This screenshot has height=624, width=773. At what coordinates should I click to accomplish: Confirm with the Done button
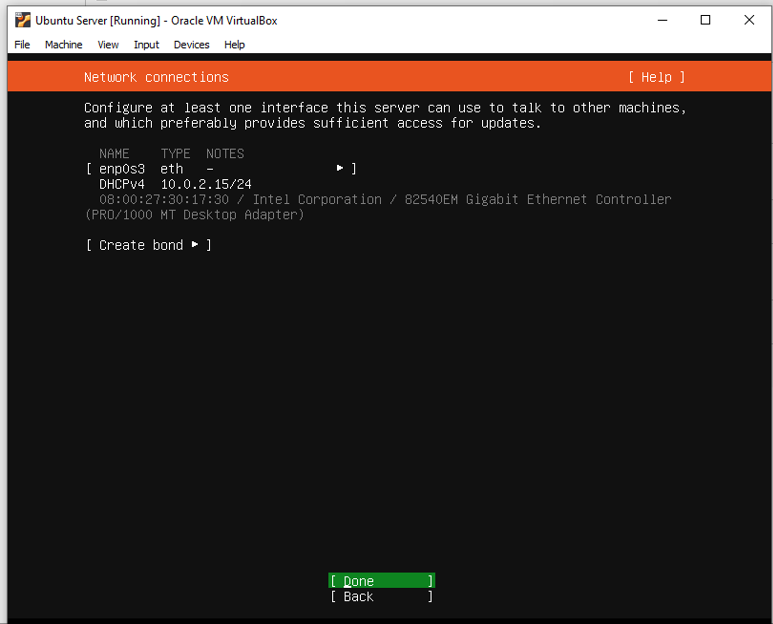pos(381,581)
